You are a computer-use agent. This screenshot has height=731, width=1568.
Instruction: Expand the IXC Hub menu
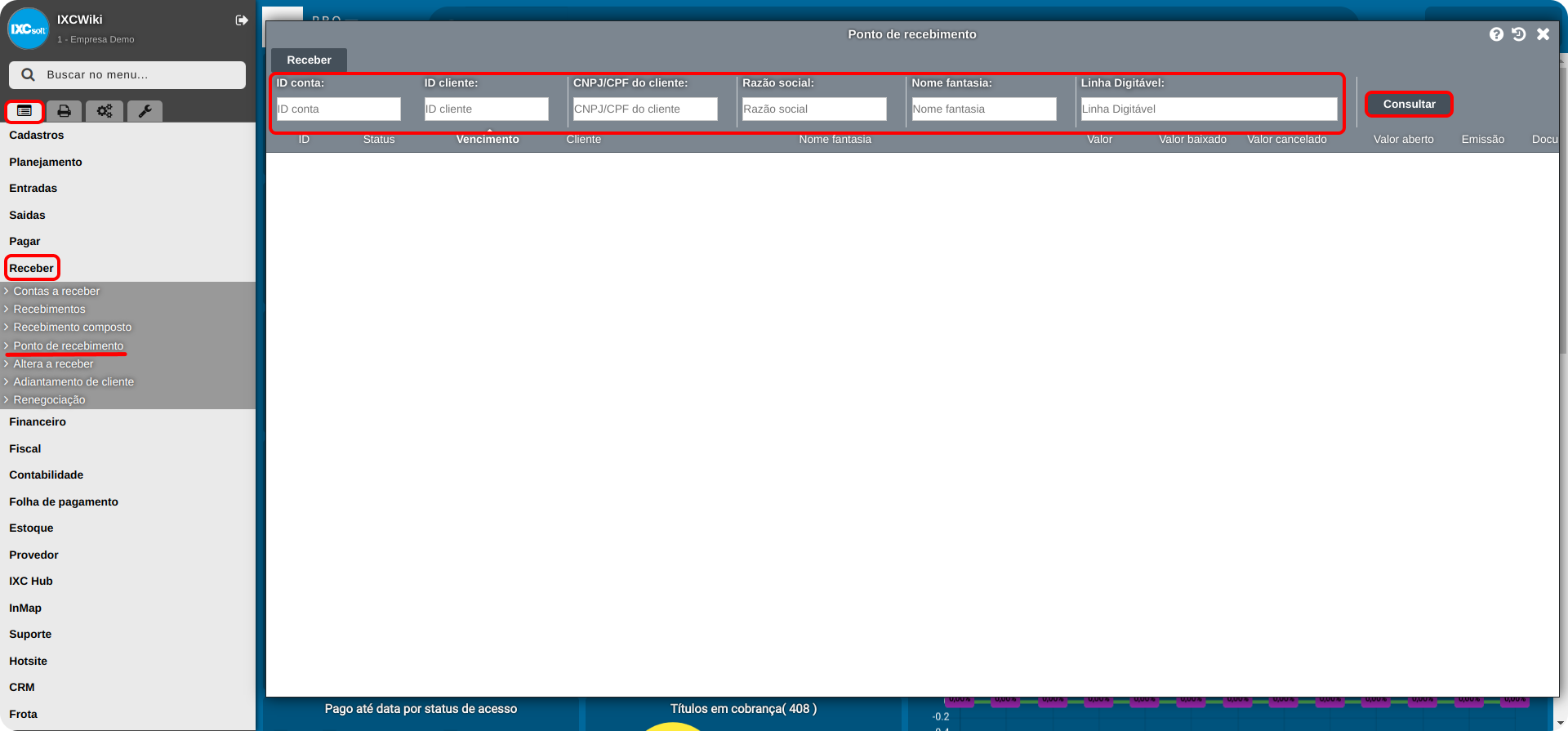pyautogui.click(x=30, y=582)
